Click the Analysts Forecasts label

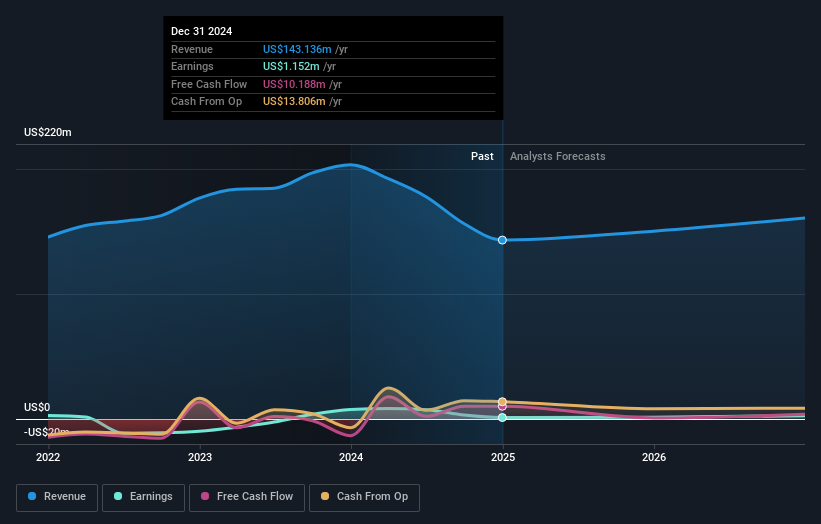[558, 156]
